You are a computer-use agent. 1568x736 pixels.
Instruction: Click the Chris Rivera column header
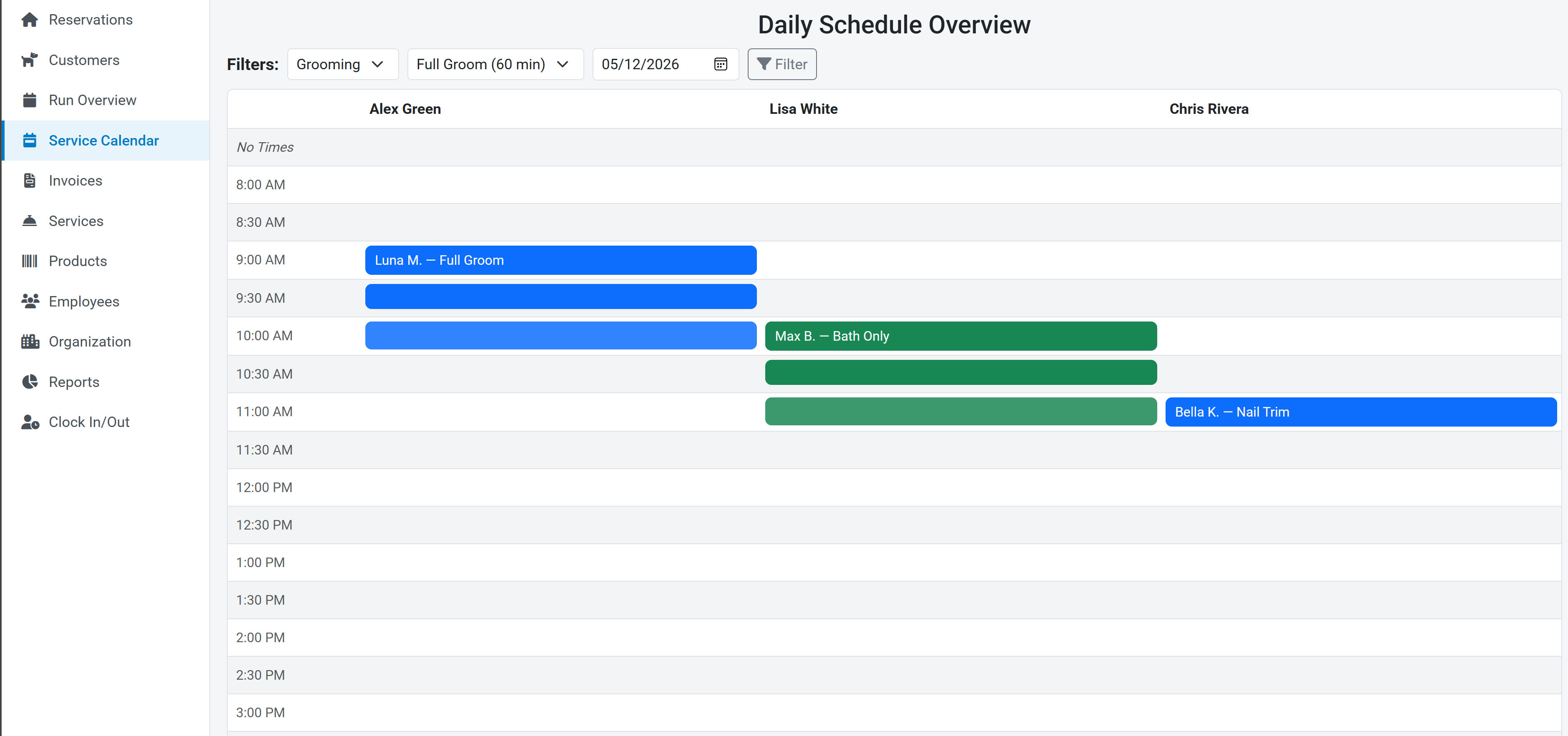pyautogui.click(x=1208, y=109)
